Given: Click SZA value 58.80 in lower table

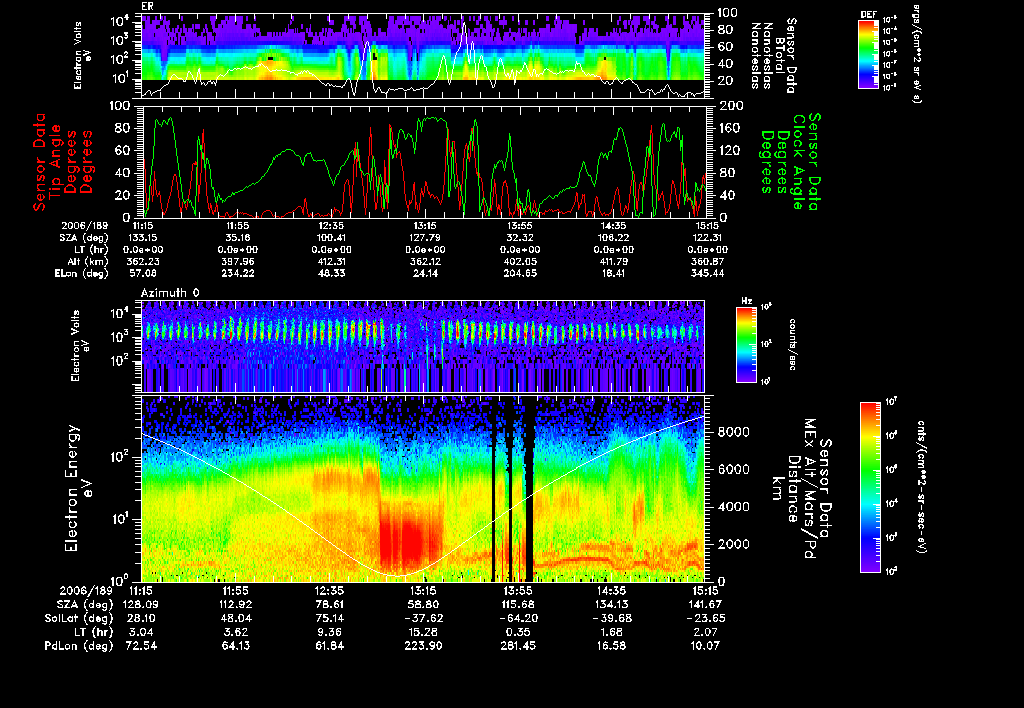Looking at the screenshot, I should point(423,605).
